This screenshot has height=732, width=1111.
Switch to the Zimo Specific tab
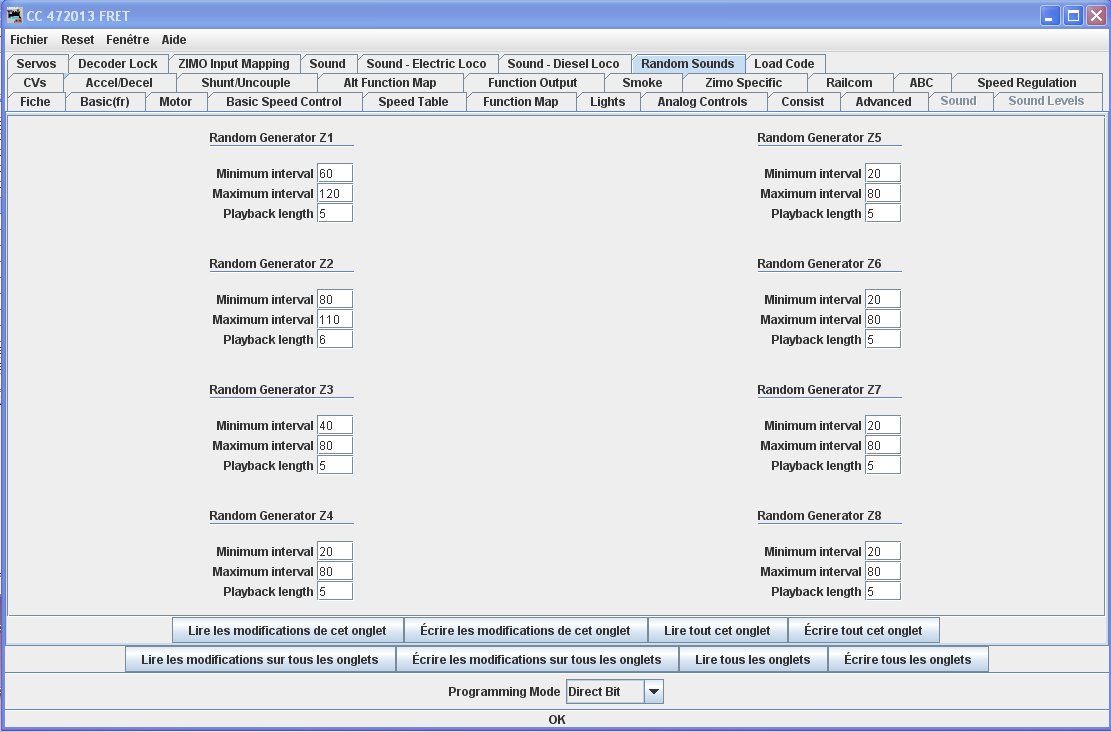tap(743, 83)
